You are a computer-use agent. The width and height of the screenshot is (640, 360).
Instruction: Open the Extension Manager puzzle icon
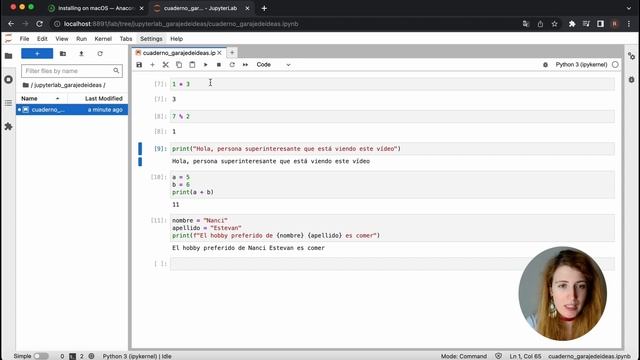click(9, 127)
